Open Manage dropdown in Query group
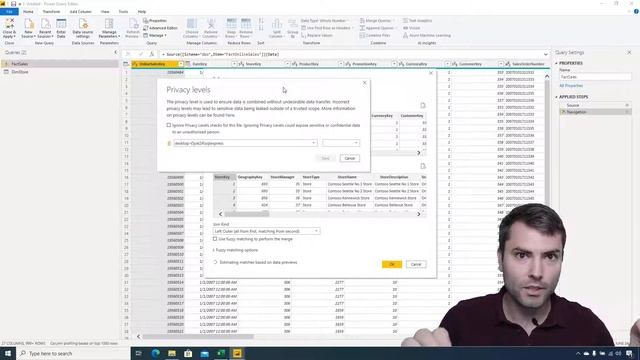The image size is (640, 360). [155, 36]
